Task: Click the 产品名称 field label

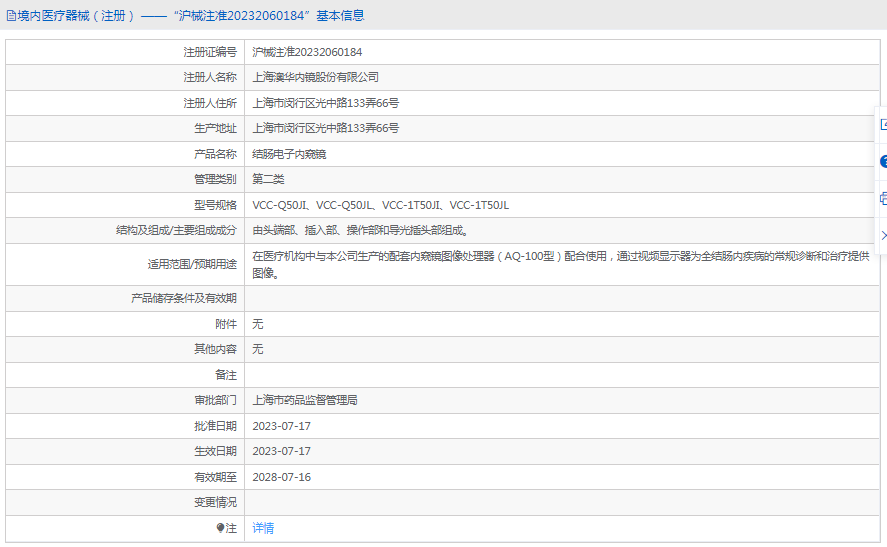Action: coord(216,154)
